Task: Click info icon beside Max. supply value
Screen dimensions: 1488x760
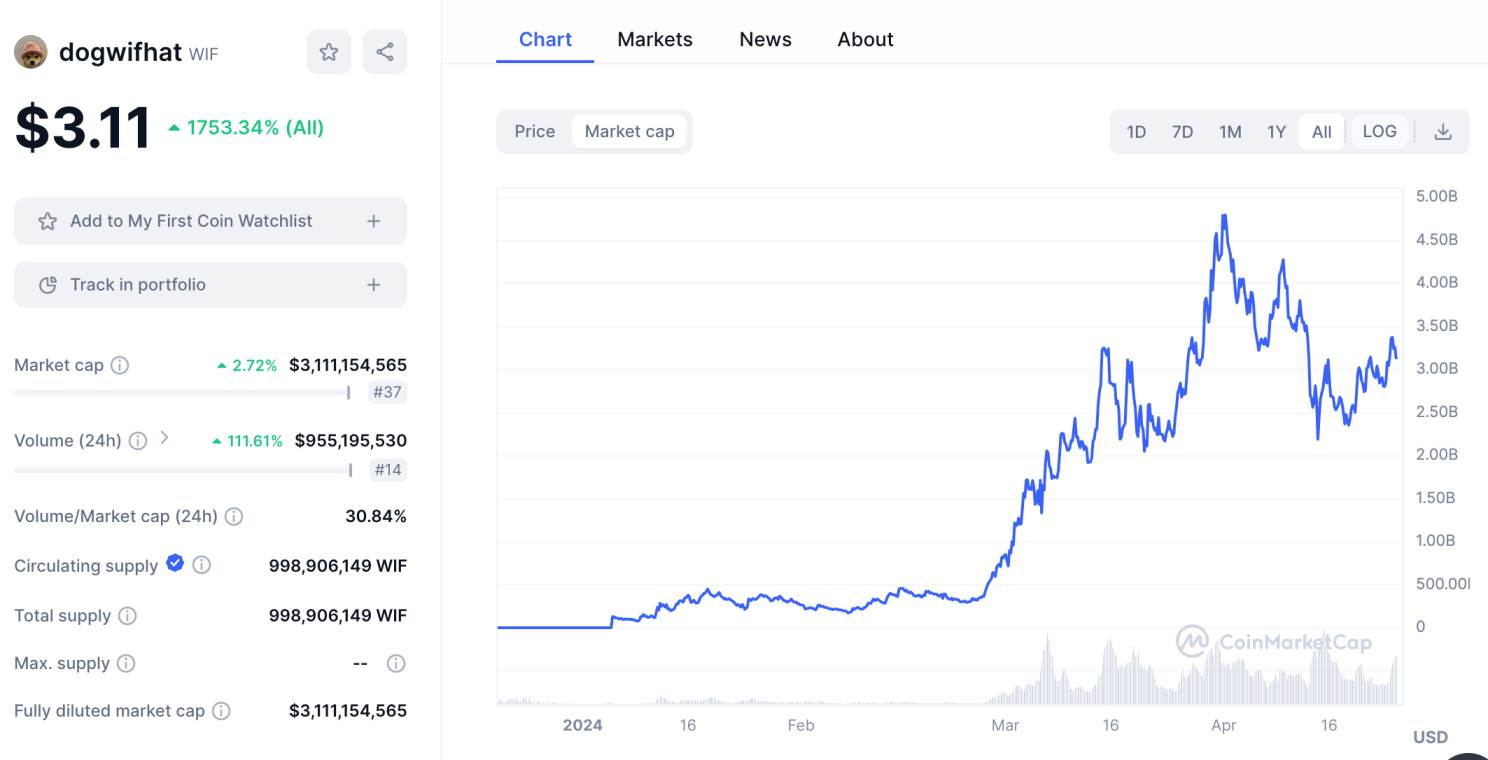Action: click(x=396, y=663)
